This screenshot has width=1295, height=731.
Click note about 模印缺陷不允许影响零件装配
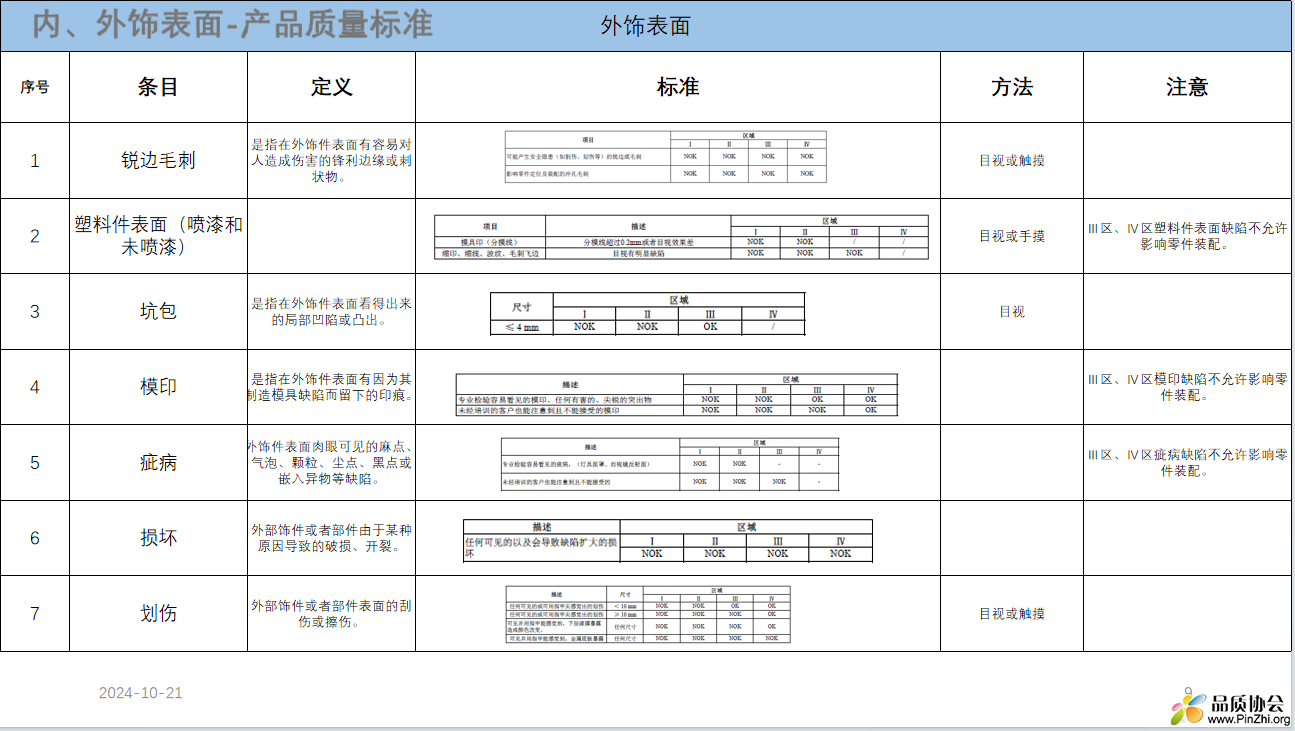[1187, 387]
